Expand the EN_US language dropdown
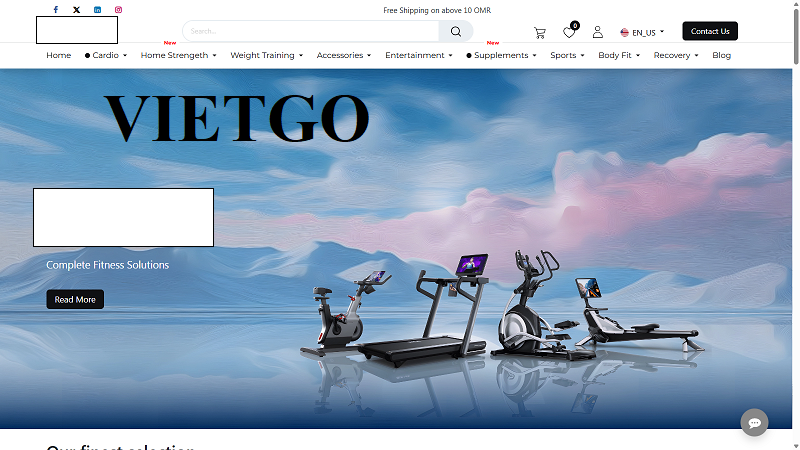 pyautogui.click(x=642, y=32)
